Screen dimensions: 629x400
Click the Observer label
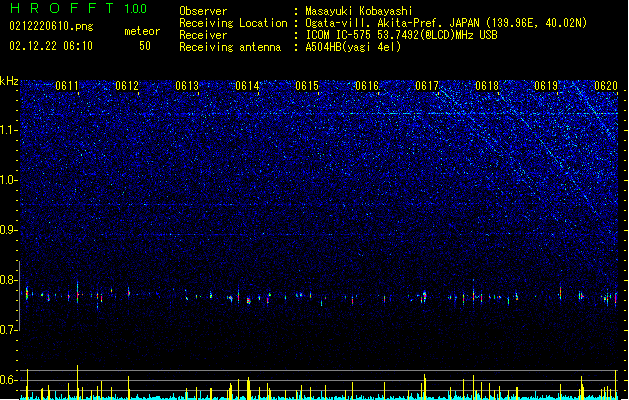pos(203,11)
